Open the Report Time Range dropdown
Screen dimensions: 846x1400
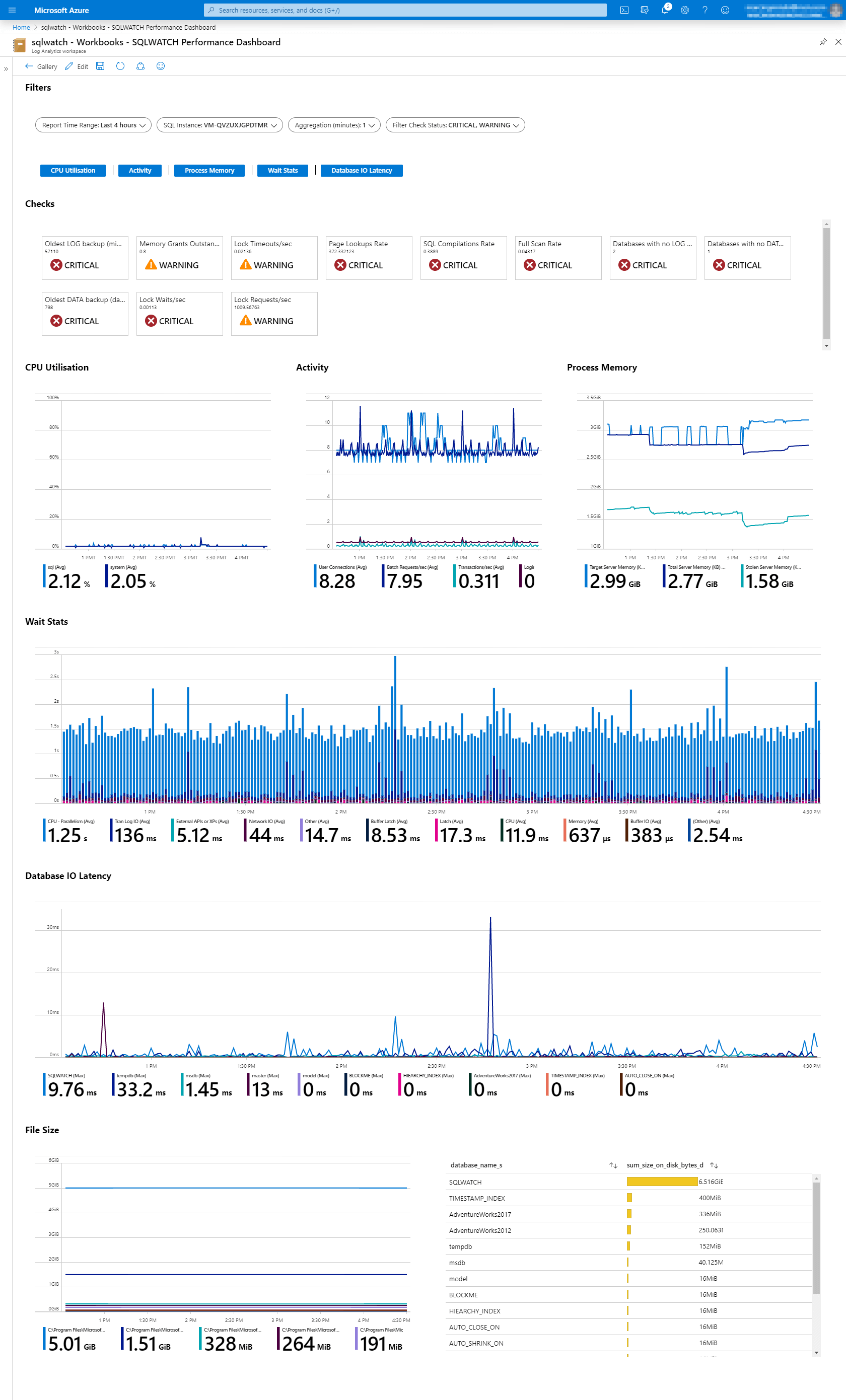93,125
